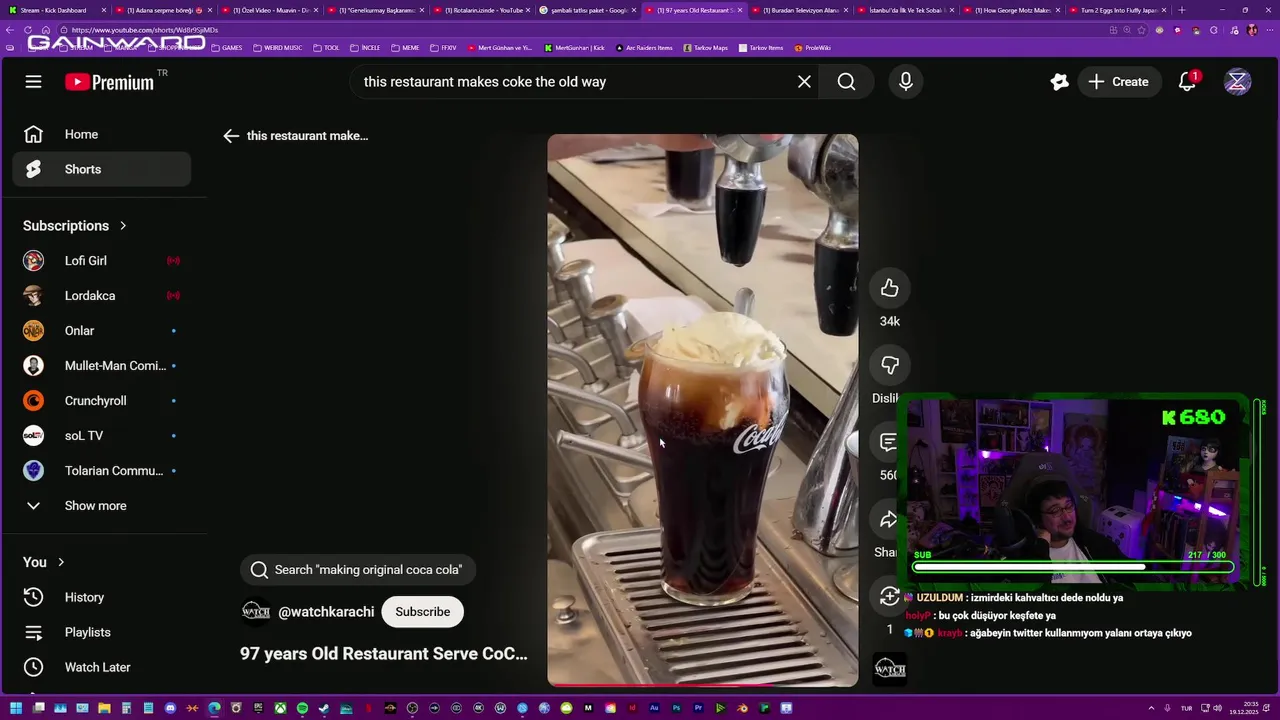This screenshot has width=1280, height=720.
Task: Open Spotify from the taskbar
Action: pos(302,709)
